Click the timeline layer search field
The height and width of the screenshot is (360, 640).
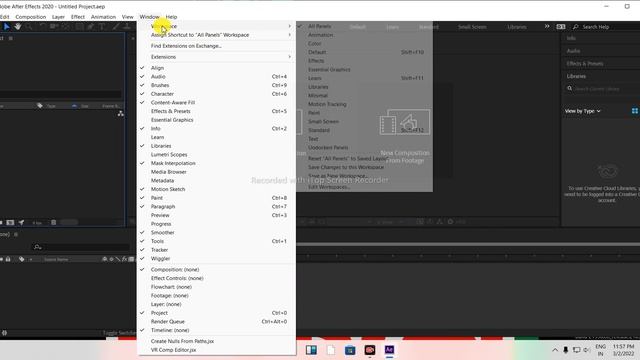[81, 247]
